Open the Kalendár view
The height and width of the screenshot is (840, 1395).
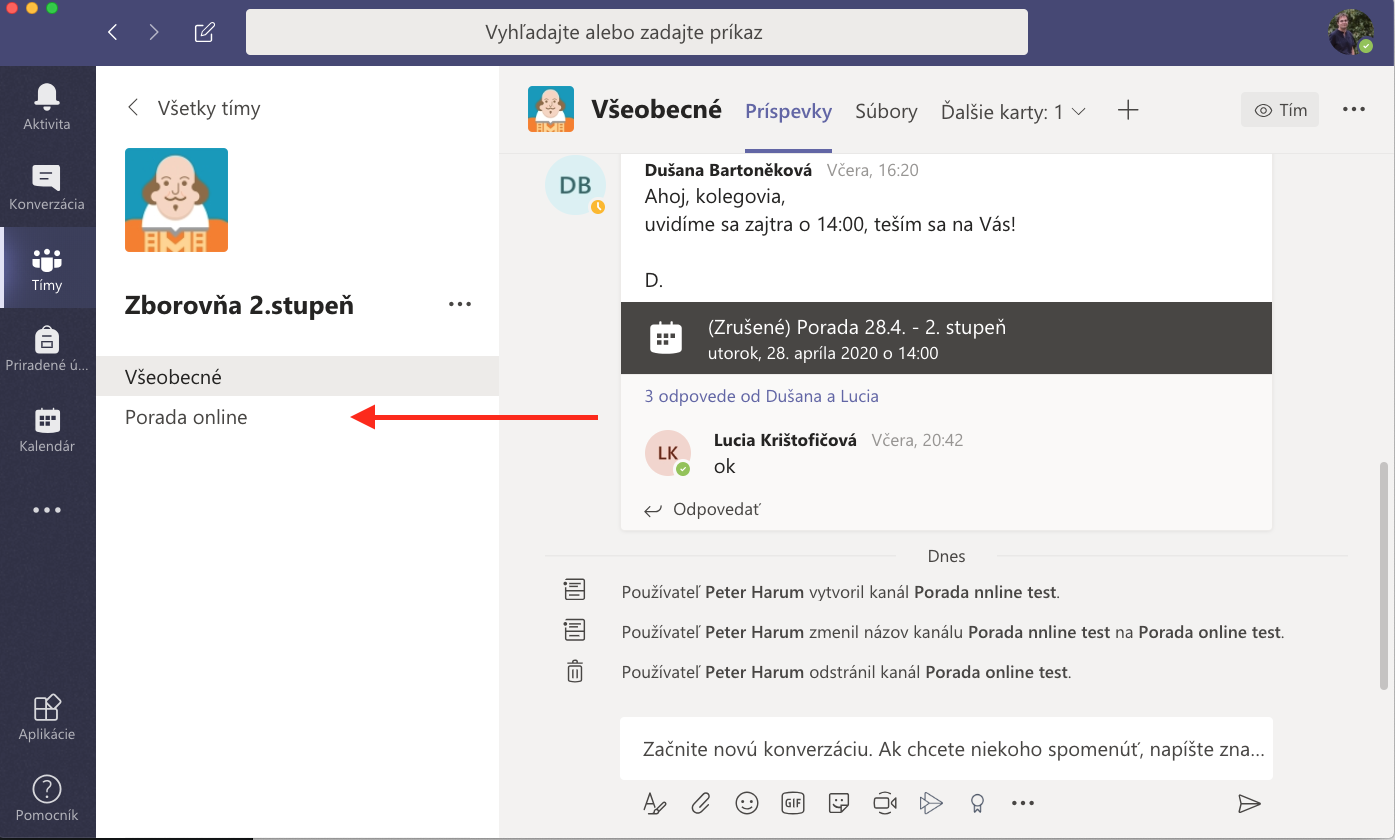point(47,430)
